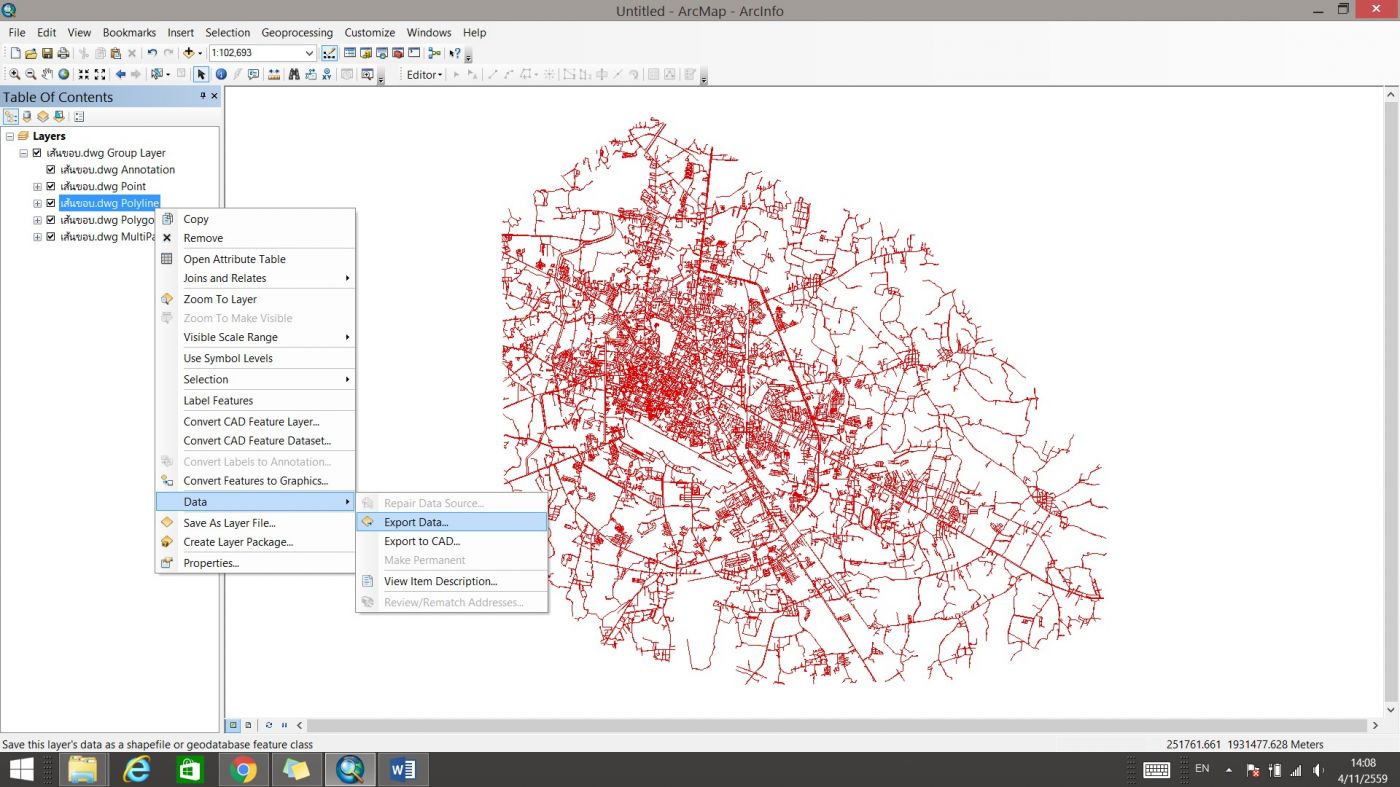Open the Editor dropdown menu
This screenshot has height=787, width=1400.
coord(424,75)
